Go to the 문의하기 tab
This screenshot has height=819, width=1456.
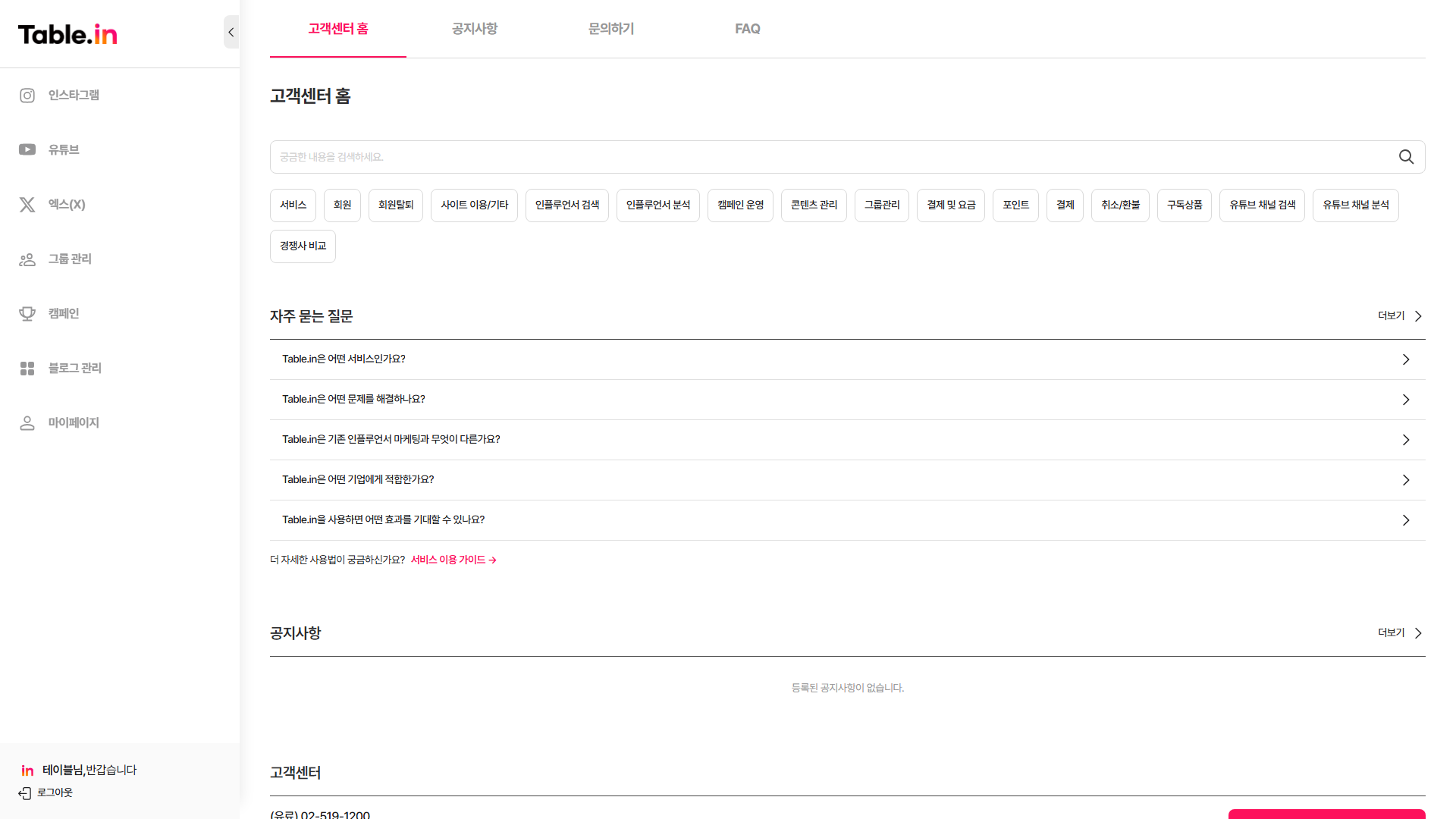click(611, 29)
